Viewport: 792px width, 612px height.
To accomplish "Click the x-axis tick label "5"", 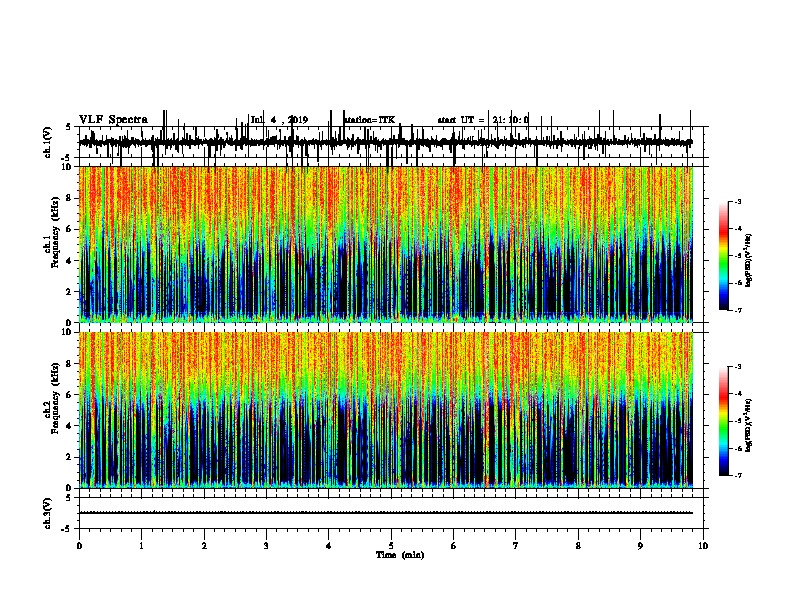I will pos(391,546).
